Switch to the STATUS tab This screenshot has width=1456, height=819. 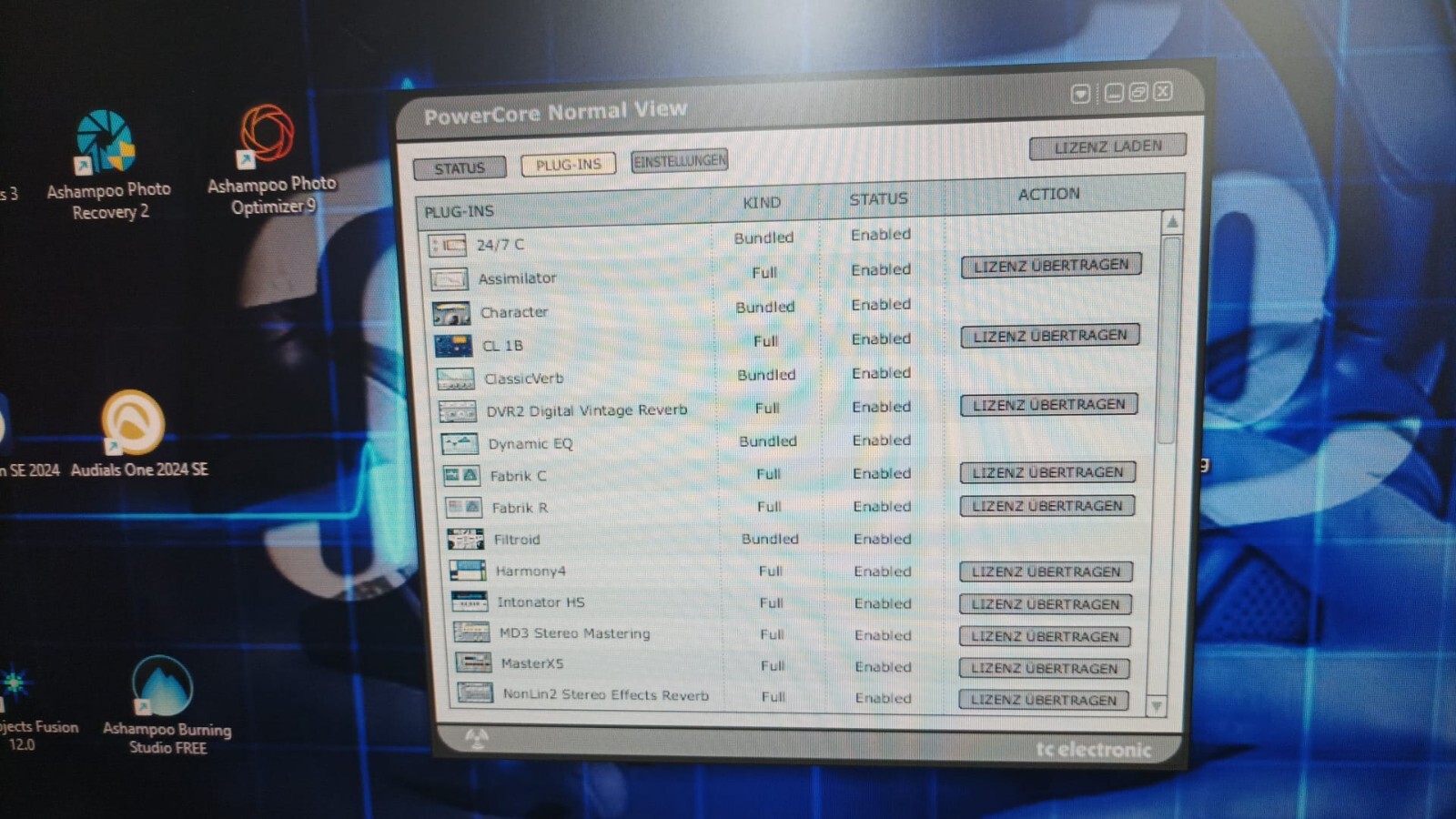460,167
